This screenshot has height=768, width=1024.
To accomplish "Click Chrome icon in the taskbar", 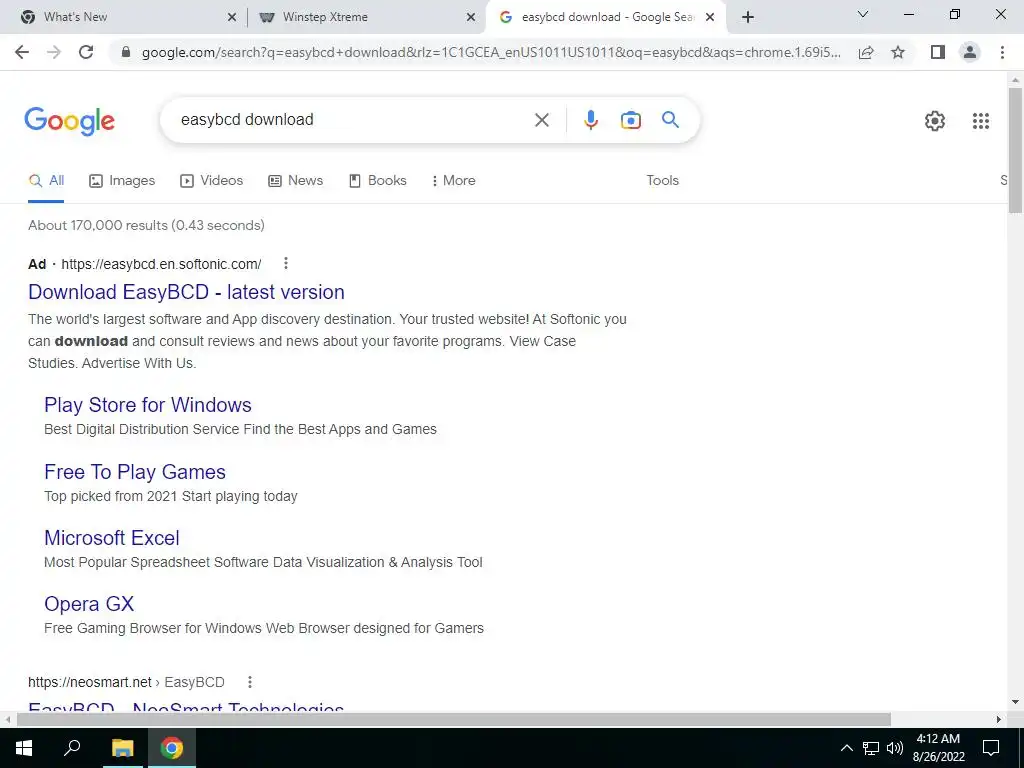I will coord(172,748).
